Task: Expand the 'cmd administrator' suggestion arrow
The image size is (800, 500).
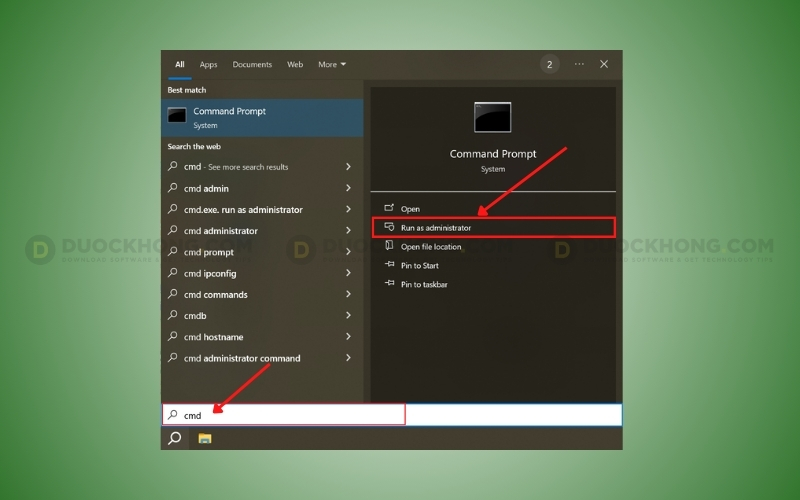Action: tap(348, 231)
